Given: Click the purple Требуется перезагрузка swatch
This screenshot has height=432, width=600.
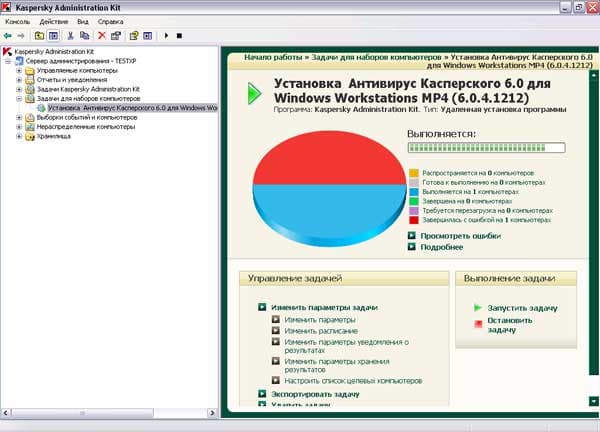Looking at the screenshot, I should [x=414, y=210].
